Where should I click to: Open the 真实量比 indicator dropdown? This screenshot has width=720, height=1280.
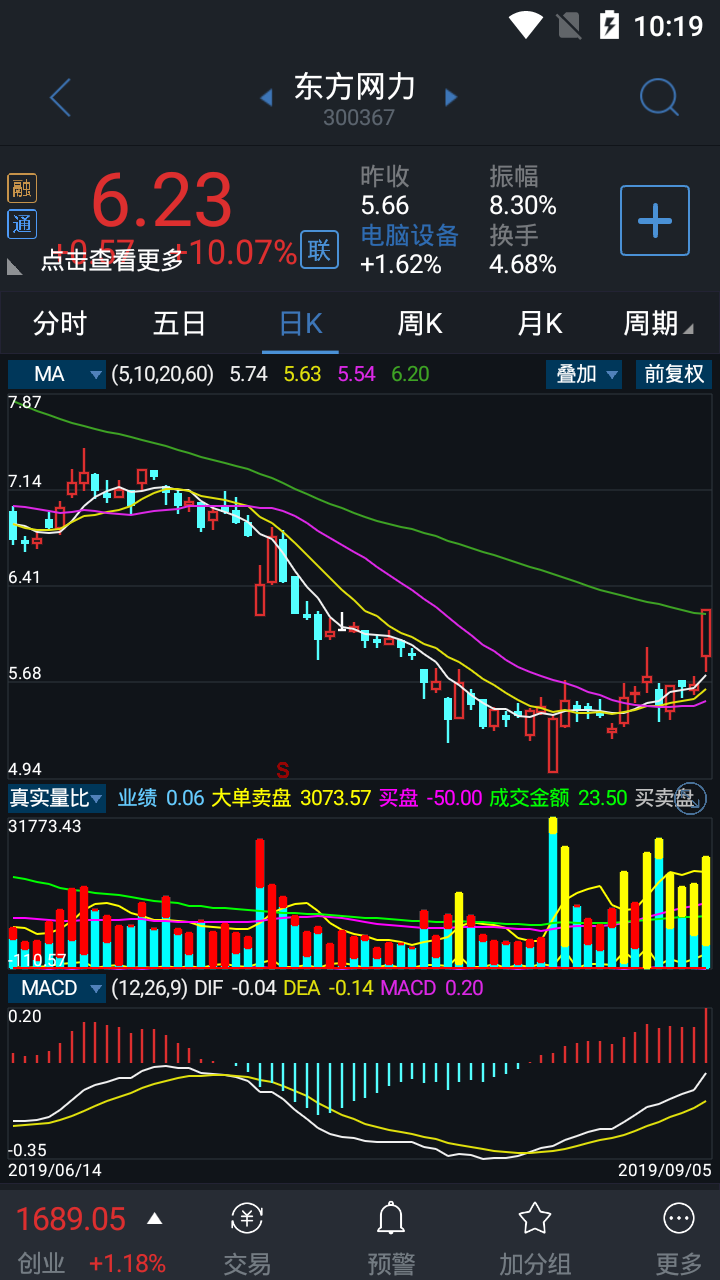click(57, 798)
